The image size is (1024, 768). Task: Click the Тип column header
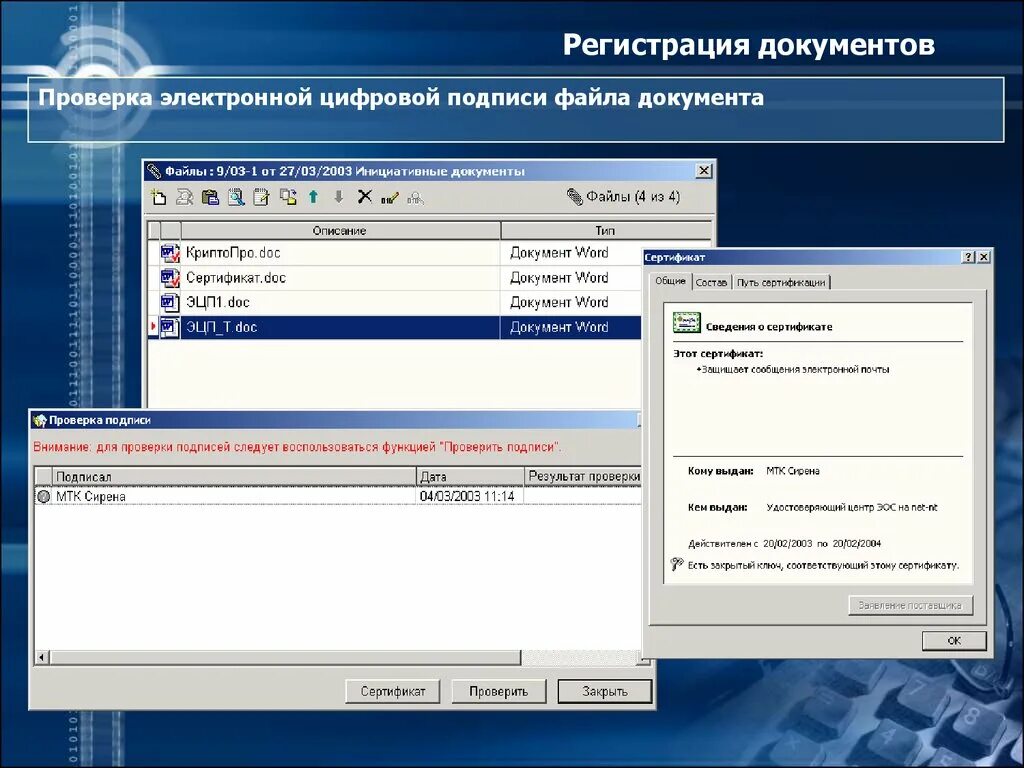605,231
